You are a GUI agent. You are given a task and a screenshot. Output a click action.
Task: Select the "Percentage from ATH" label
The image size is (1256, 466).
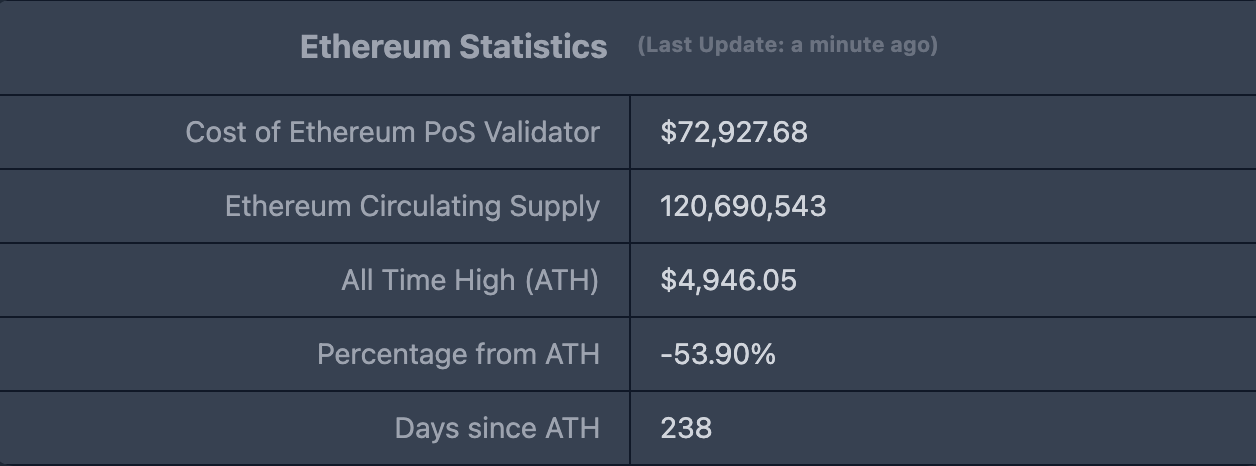click(x=458, y=354)
